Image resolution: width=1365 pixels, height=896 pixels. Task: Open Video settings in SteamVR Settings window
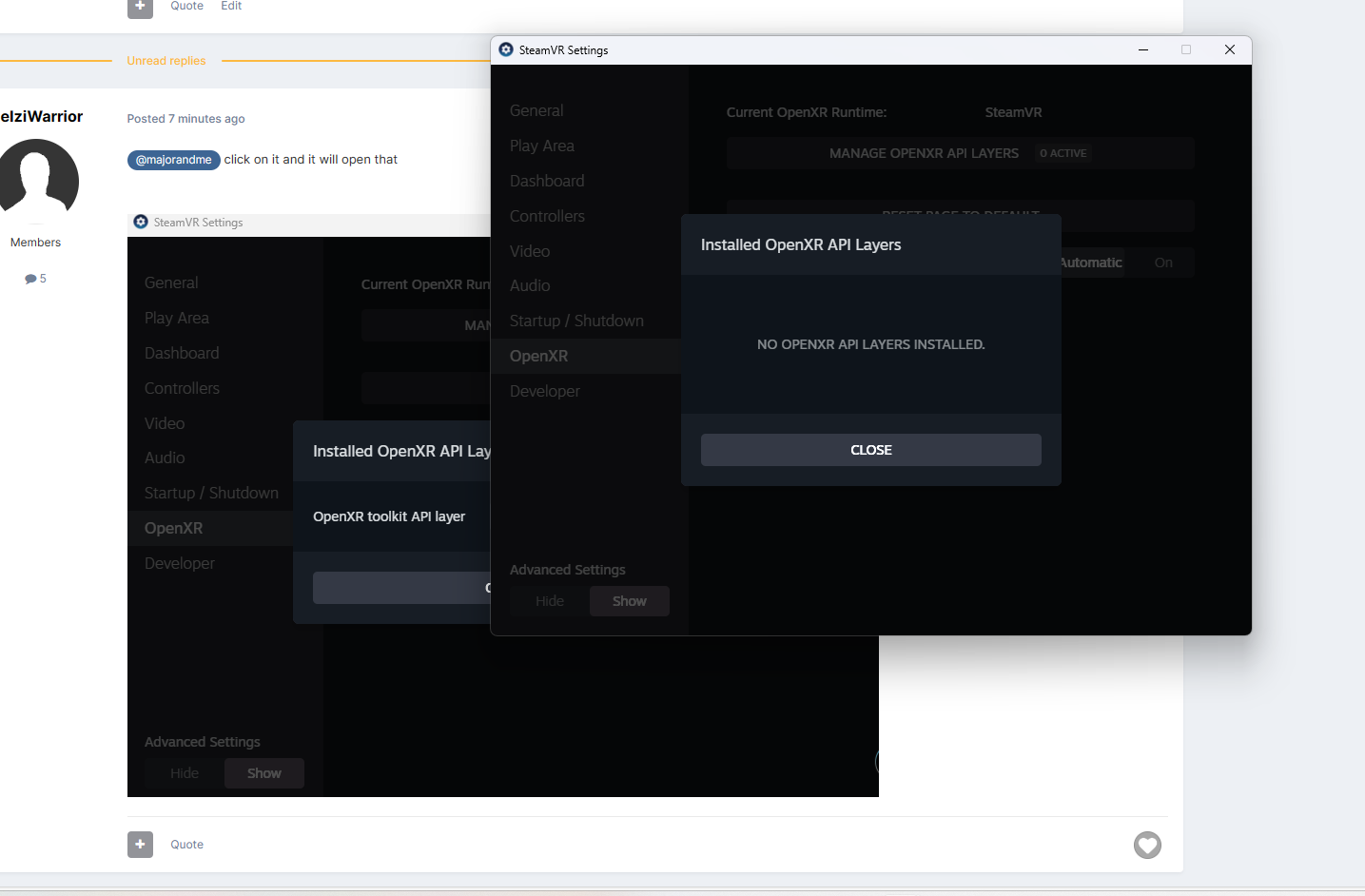point(530,251)
